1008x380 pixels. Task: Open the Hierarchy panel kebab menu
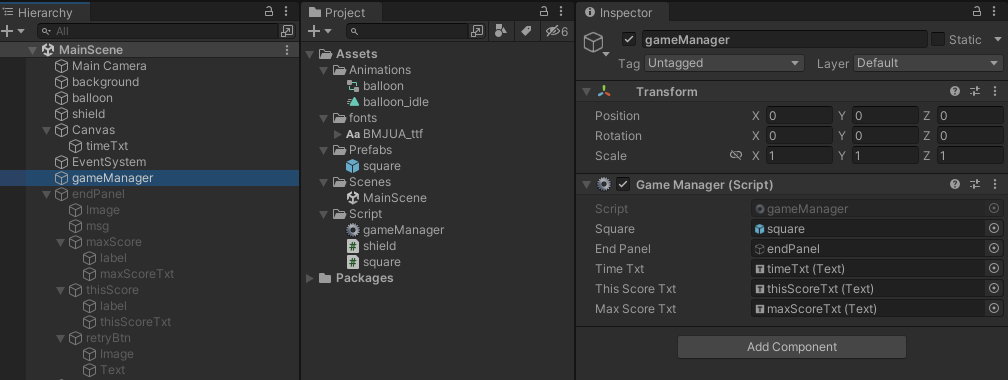tap(286, 11)
